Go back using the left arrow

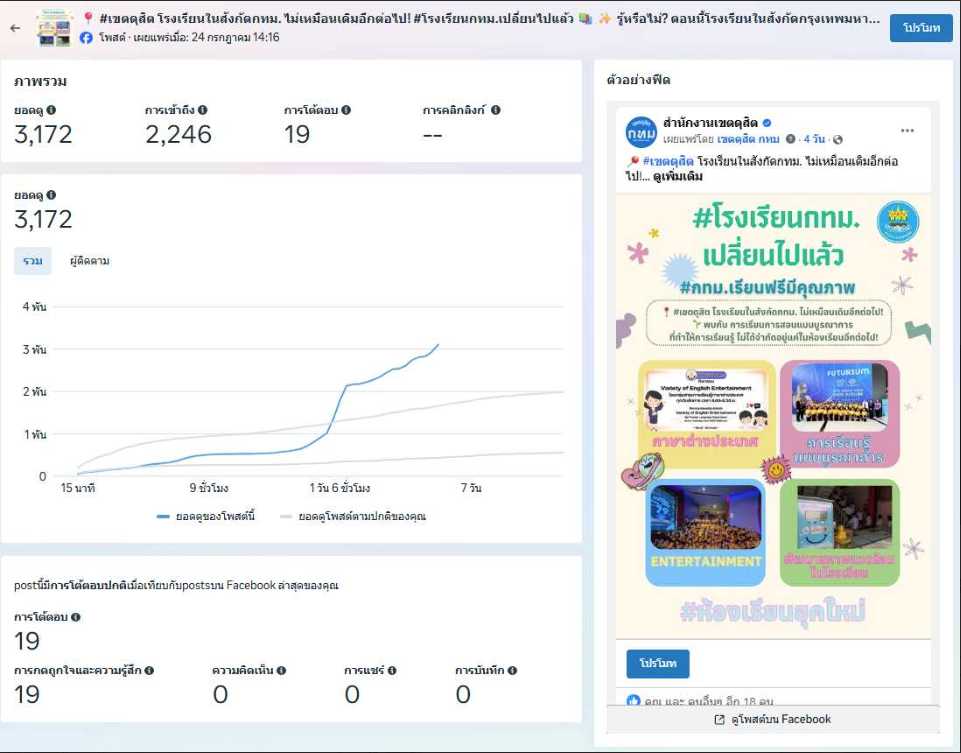15,28
